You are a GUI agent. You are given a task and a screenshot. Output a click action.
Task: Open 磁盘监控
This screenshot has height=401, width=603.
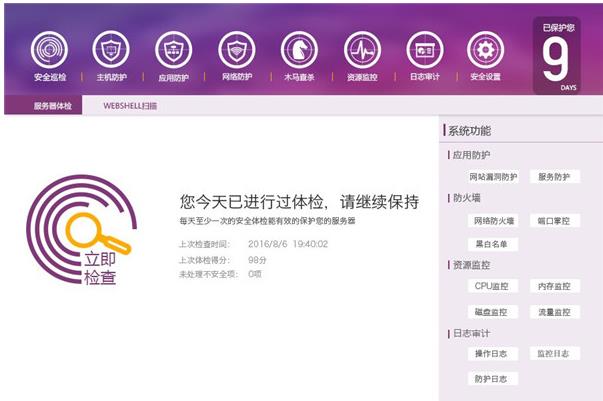pyautogui.click(x=493, y=312)
